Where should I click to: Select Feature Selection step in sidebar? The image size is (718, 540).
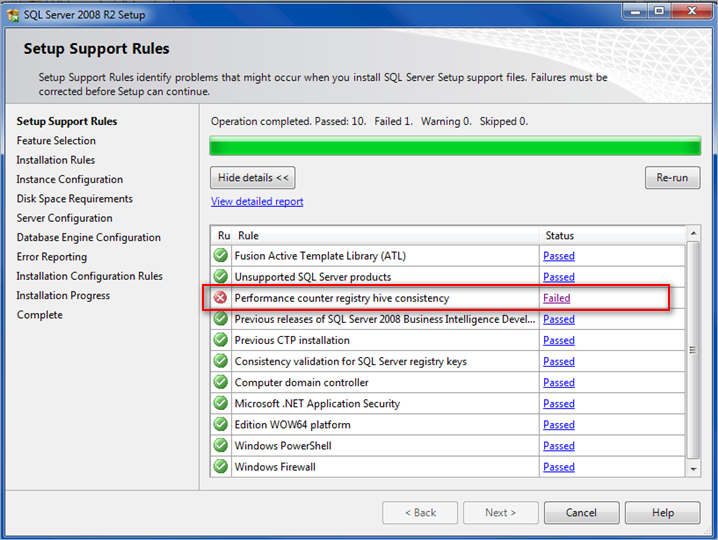click(x=56, y=141)
